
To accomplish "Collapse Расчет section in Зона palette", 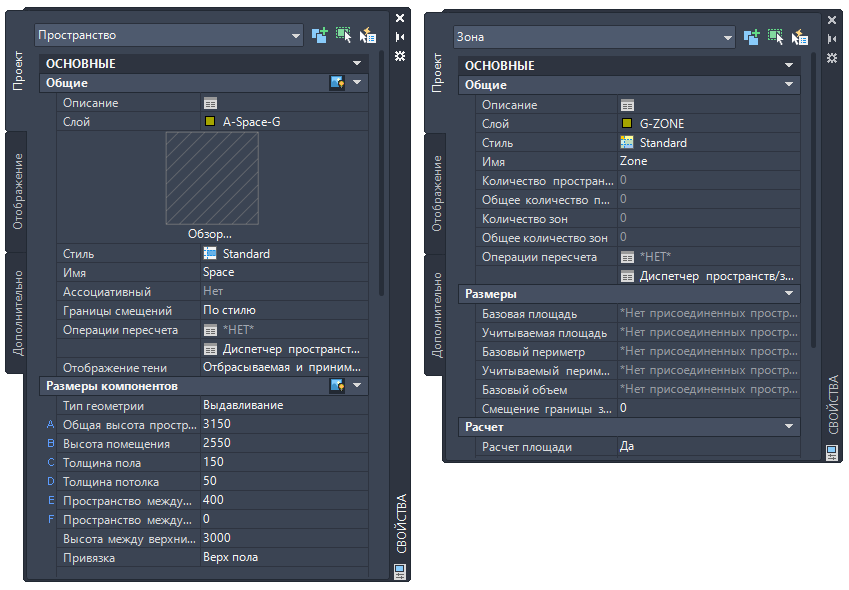I will point(789,427).
